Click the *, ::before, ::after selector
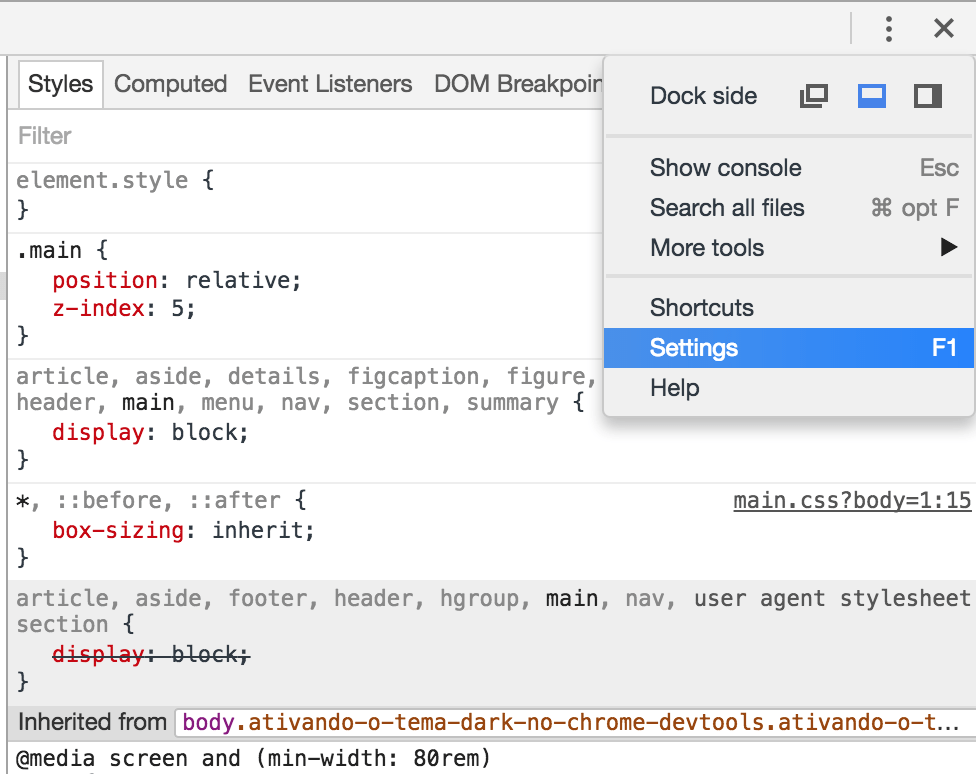 (x=148, y=500)
